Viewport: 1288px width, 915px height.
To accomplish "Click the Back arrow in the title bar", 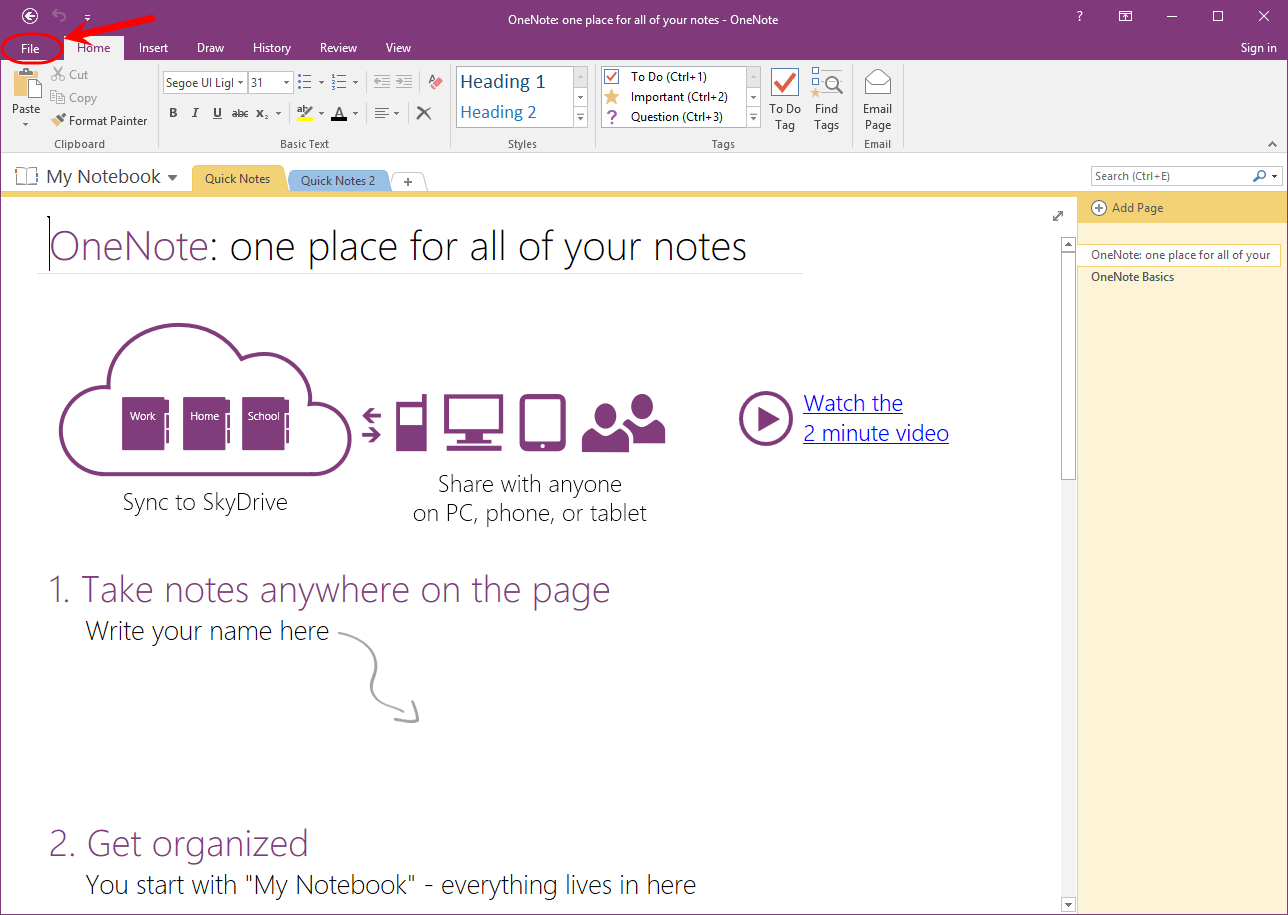I will click(x=30, y=16).
